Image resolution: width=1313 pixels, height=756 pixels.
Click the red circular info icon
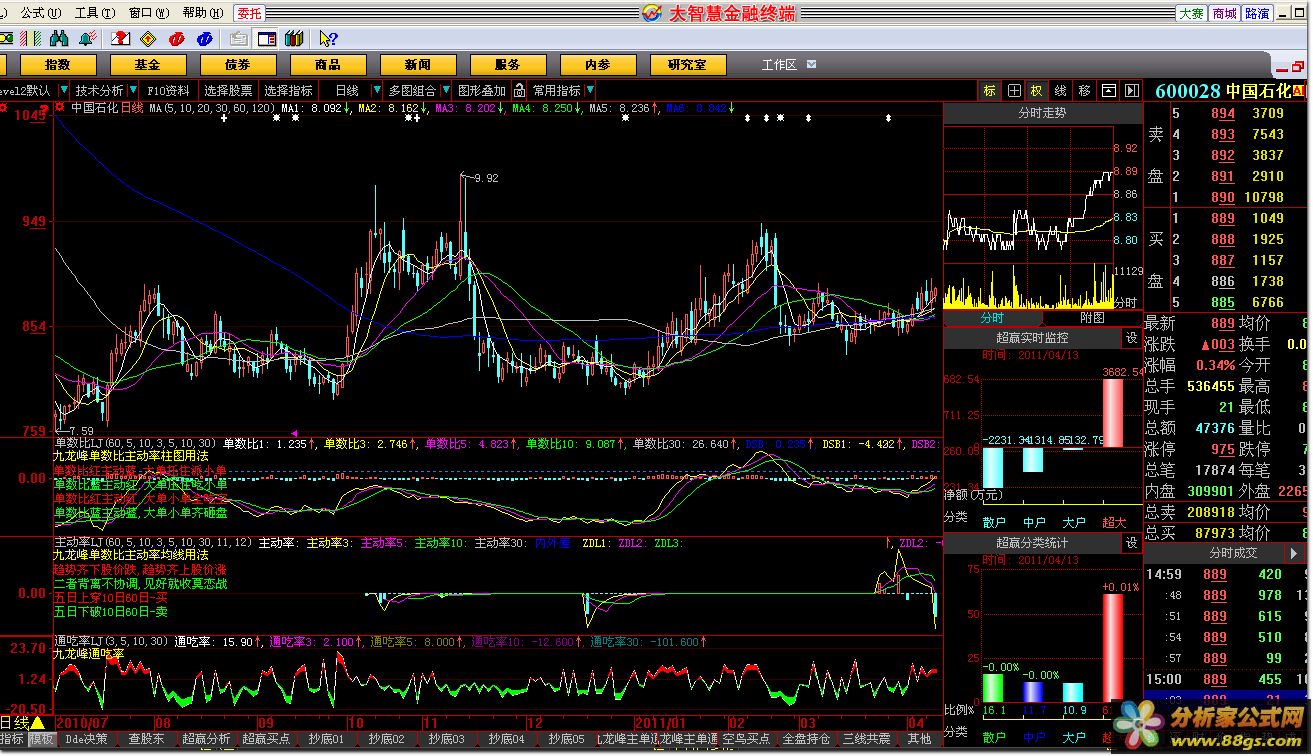click(177, 39)
